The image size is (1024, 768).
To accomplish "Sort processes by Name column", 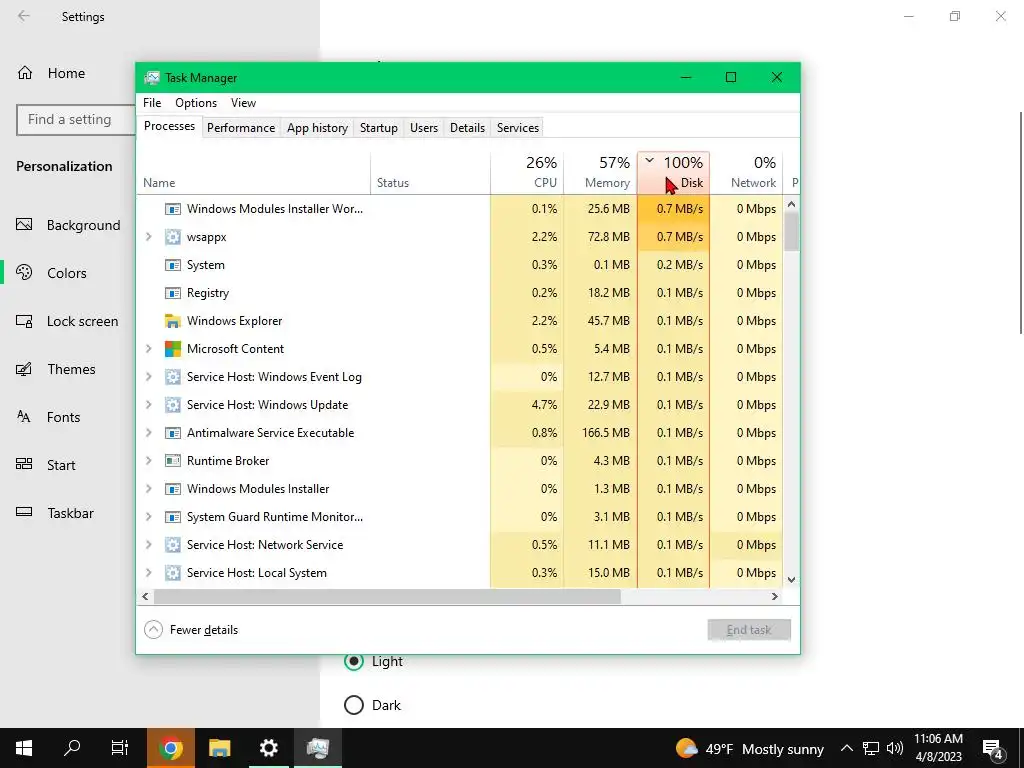I will 253,173.
